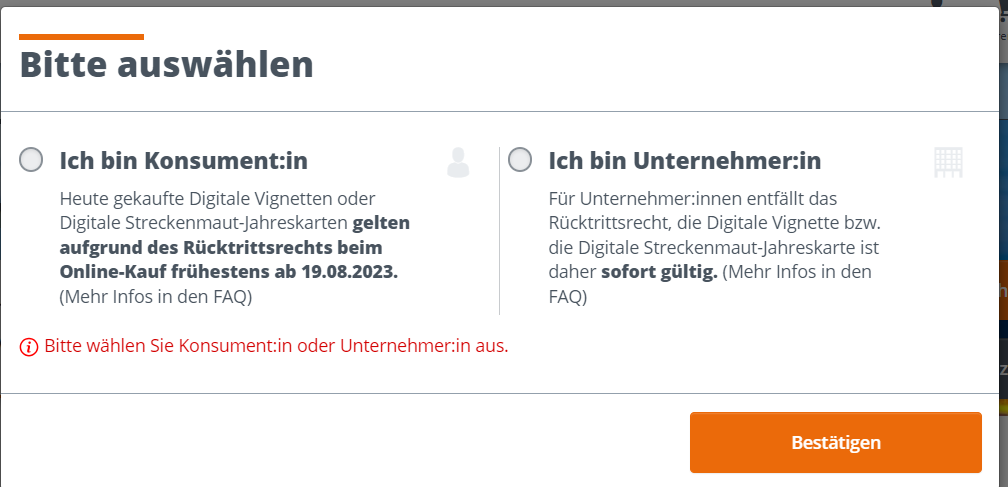
Task: Click the office building icon for entrepreneurs
Action: 948,162
